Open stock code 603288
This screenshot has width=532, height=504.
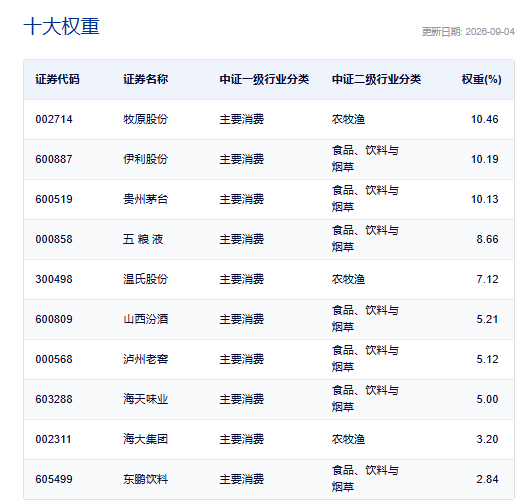54,399
